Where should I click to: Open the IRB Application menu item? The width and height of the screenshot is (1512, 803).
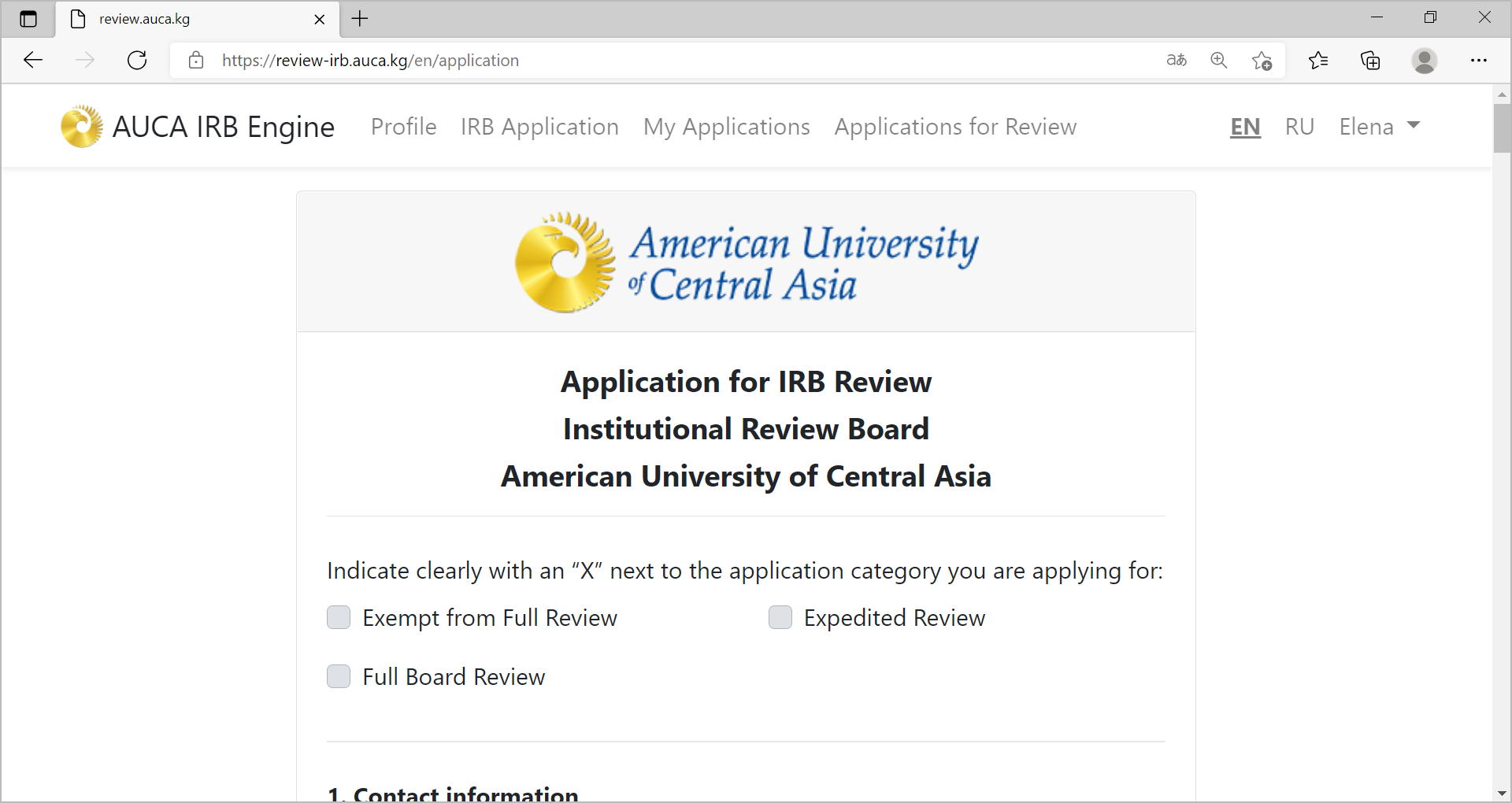tap(539, 126)
